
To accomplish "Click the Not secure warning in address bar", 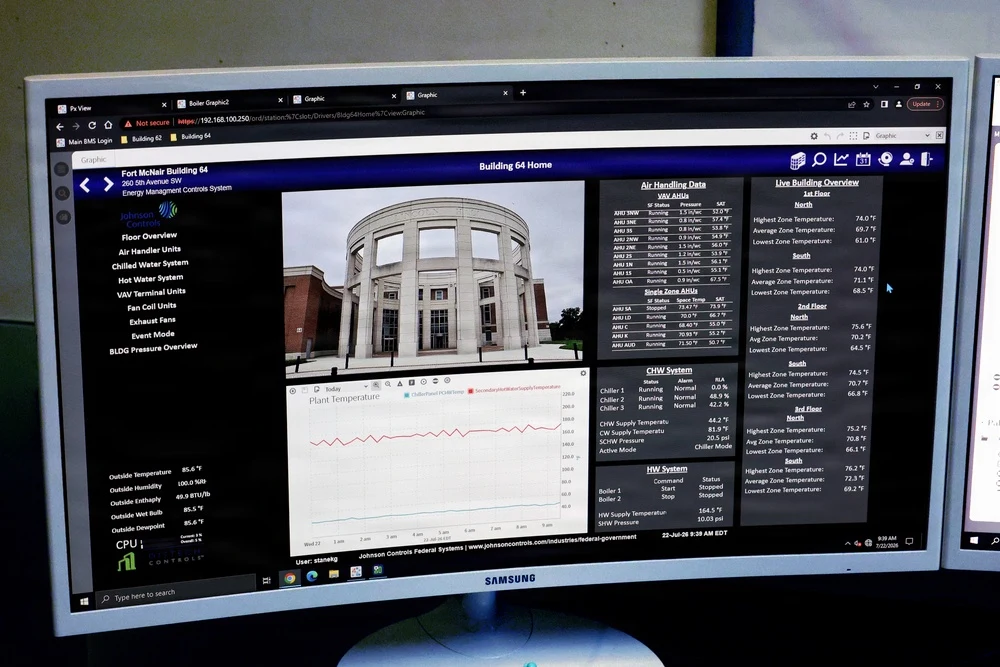I will pyautogui.click(x=147, y=123).
